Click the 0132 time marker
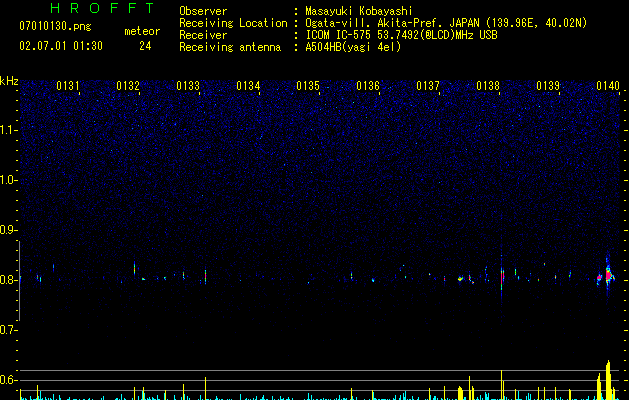 pyautogui.click(x=128, y=85)
